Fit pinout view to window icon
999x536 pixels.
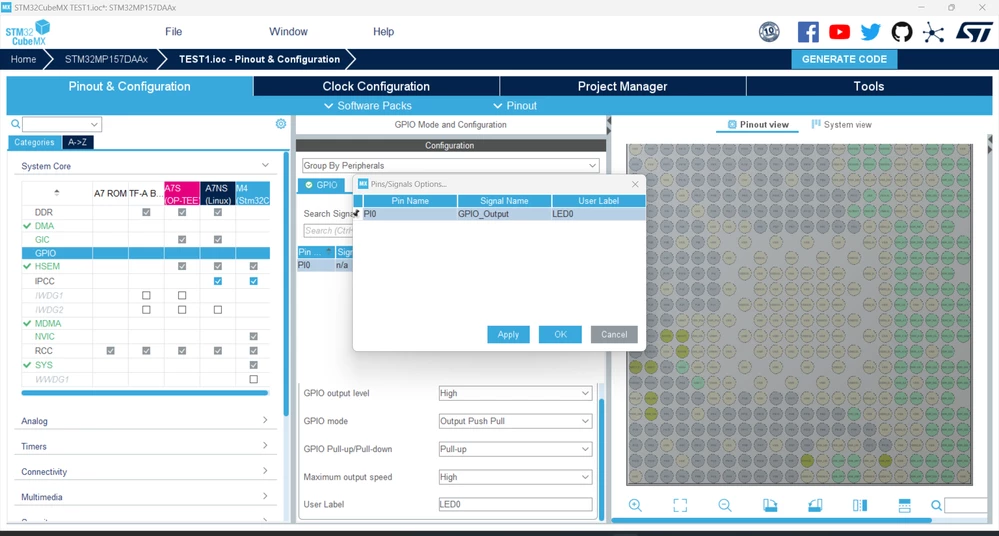(680, 505)
